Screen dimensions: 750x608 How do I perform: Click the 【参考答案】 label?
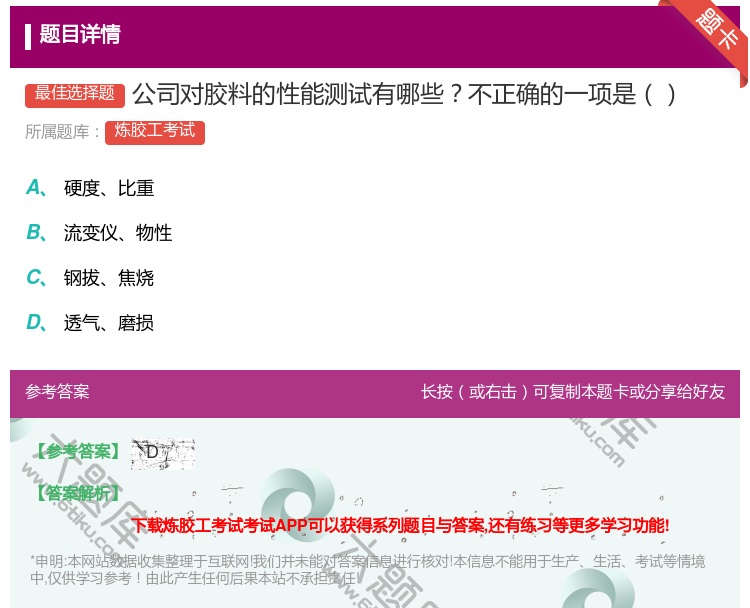click(78, 451)
